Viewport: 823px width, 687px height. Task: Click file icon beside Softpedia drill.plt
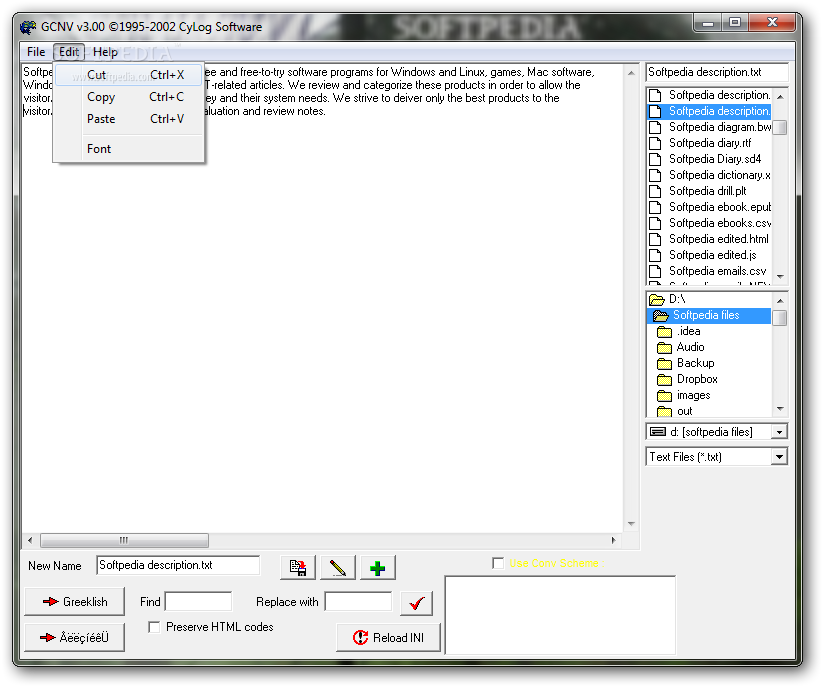[x=655, y=191]
